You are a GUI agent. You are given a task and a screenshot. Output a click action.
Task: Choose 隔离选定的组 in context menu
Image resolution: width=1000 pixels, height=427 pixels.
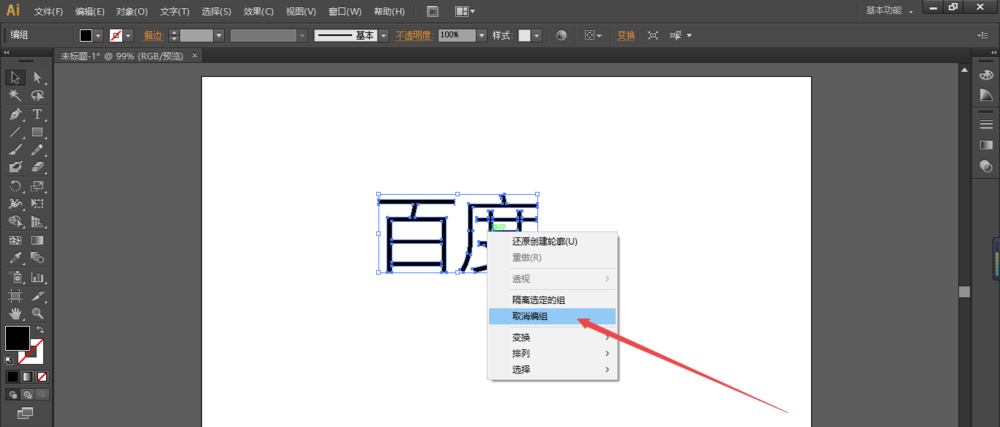pos(552,300)
